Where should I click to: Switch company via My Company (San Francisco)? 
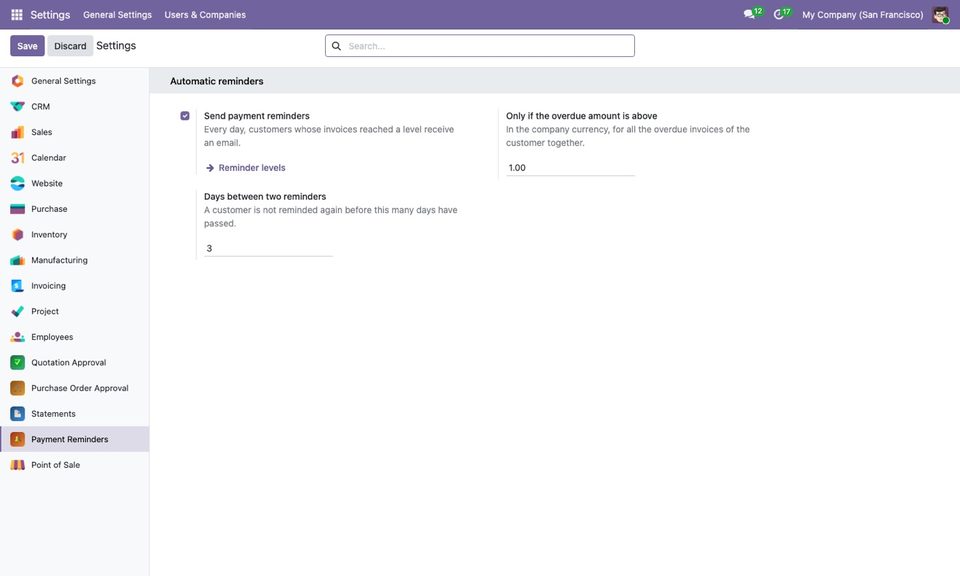pyautogui.click(x=863, y=15)
